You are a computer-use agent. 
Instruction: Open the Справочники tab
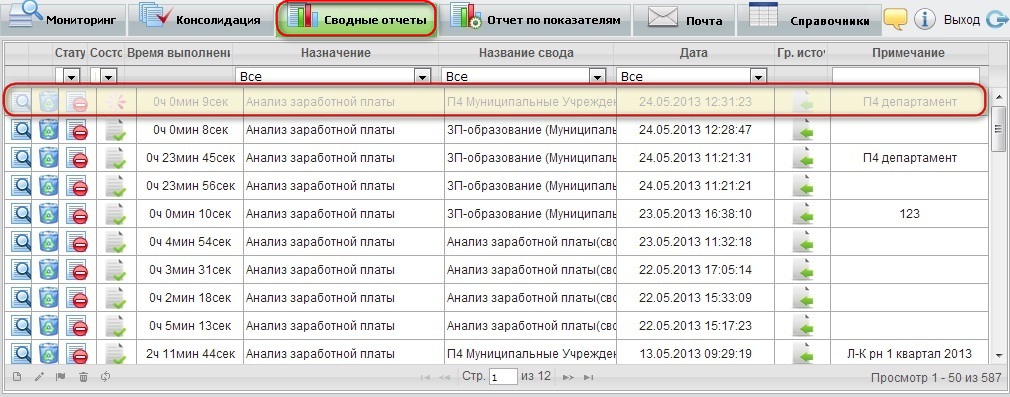point(809,19)
